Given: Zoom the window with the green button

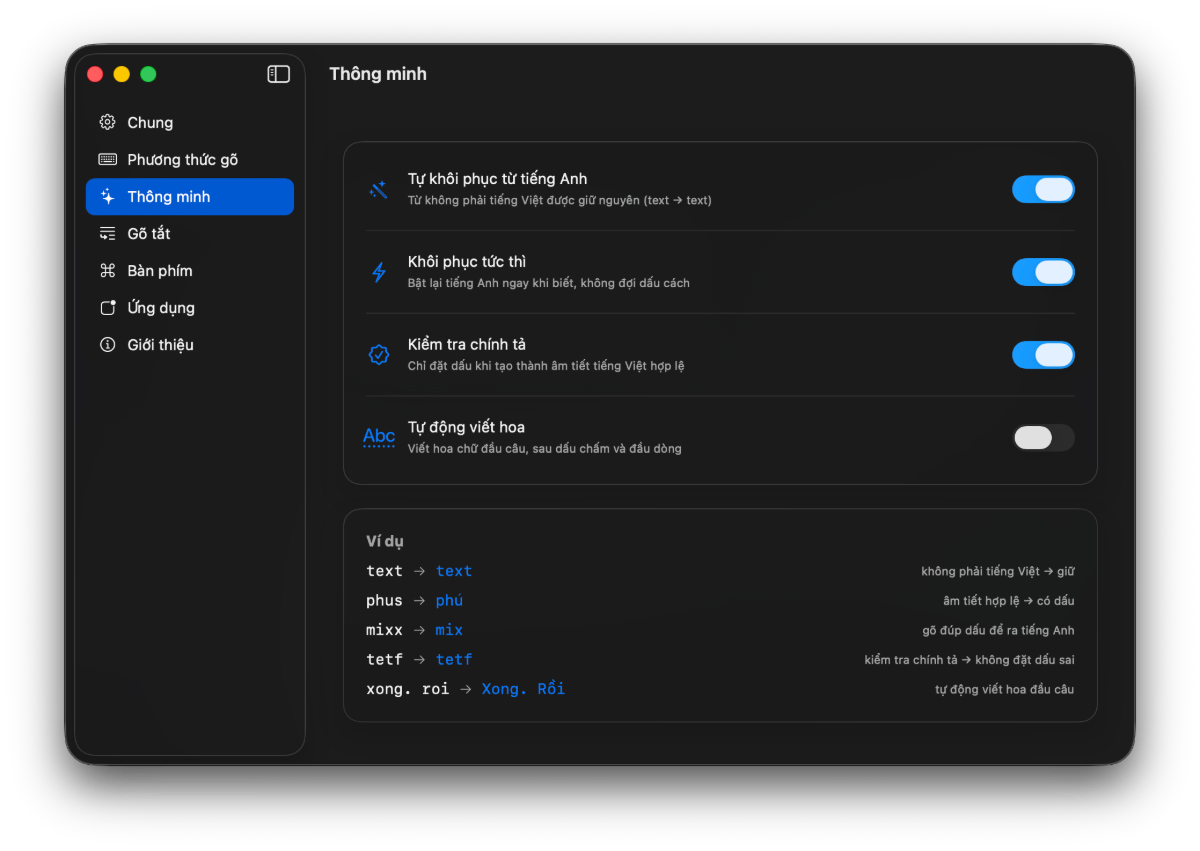Looking at the screenshot, I should coord(148,74).
